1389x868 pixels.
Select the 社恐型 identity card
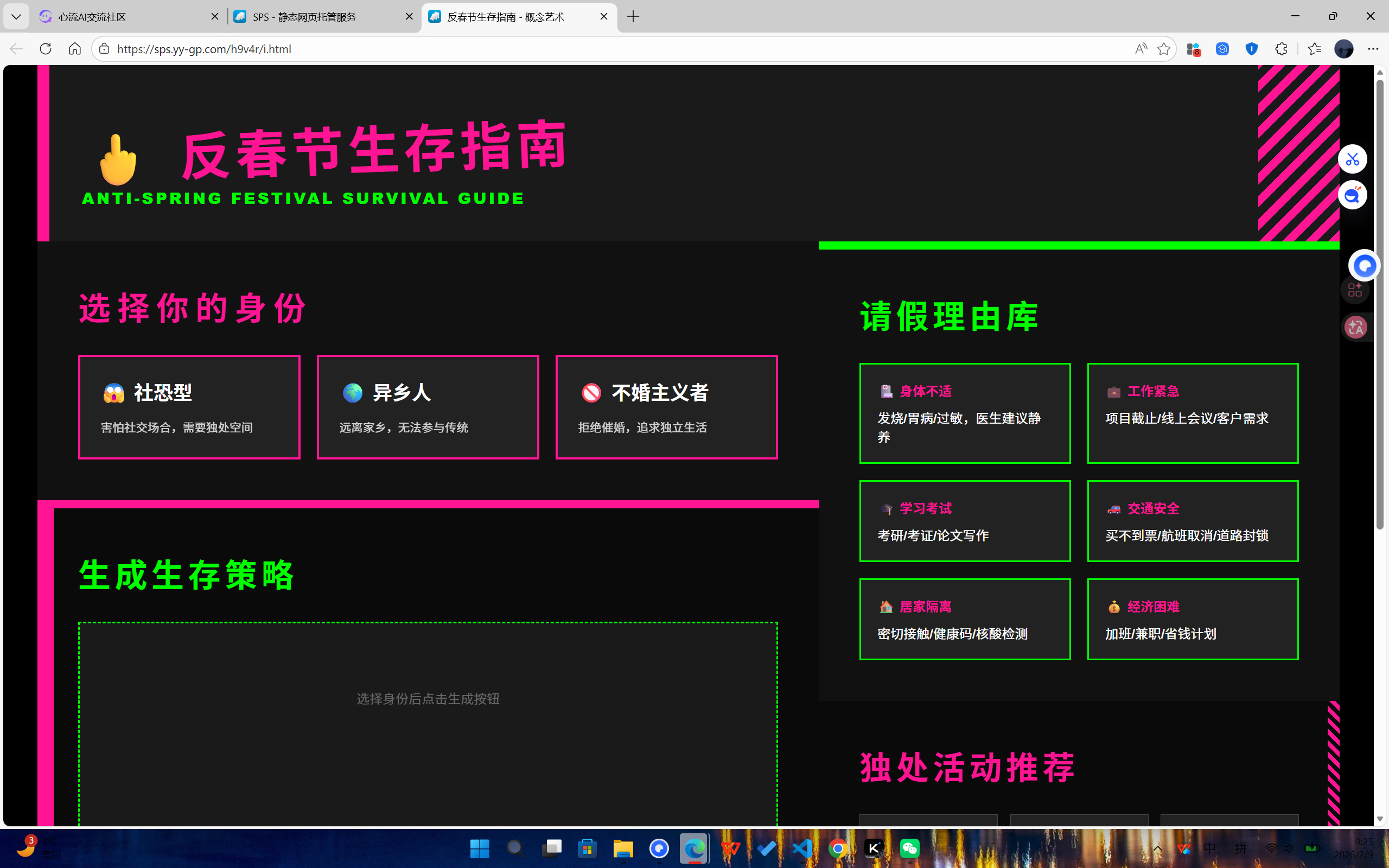(189, 407)
